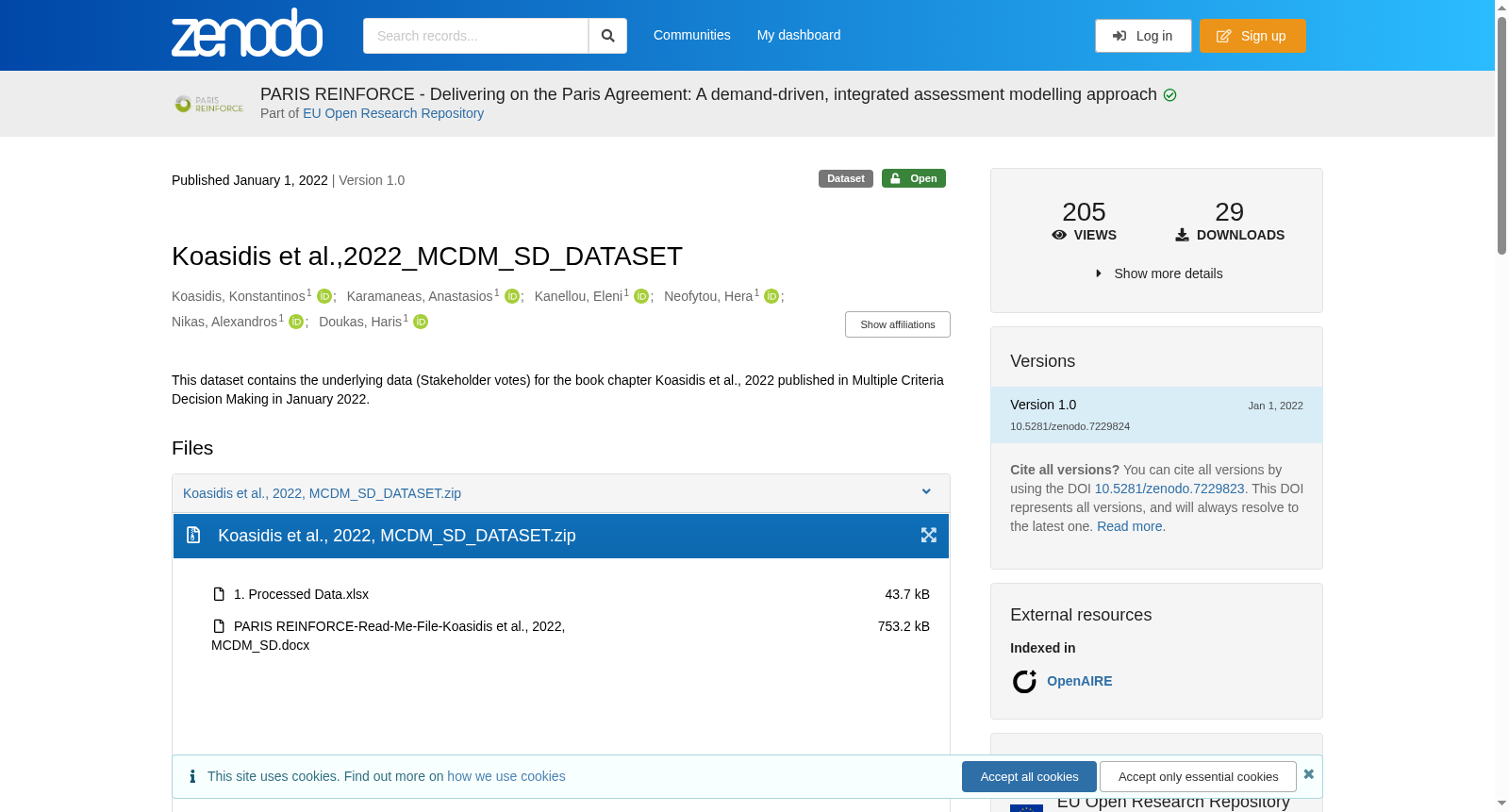This screenshot has height=812, width=1509.
Task: Open My dashboard
Action: pos(799,35)
